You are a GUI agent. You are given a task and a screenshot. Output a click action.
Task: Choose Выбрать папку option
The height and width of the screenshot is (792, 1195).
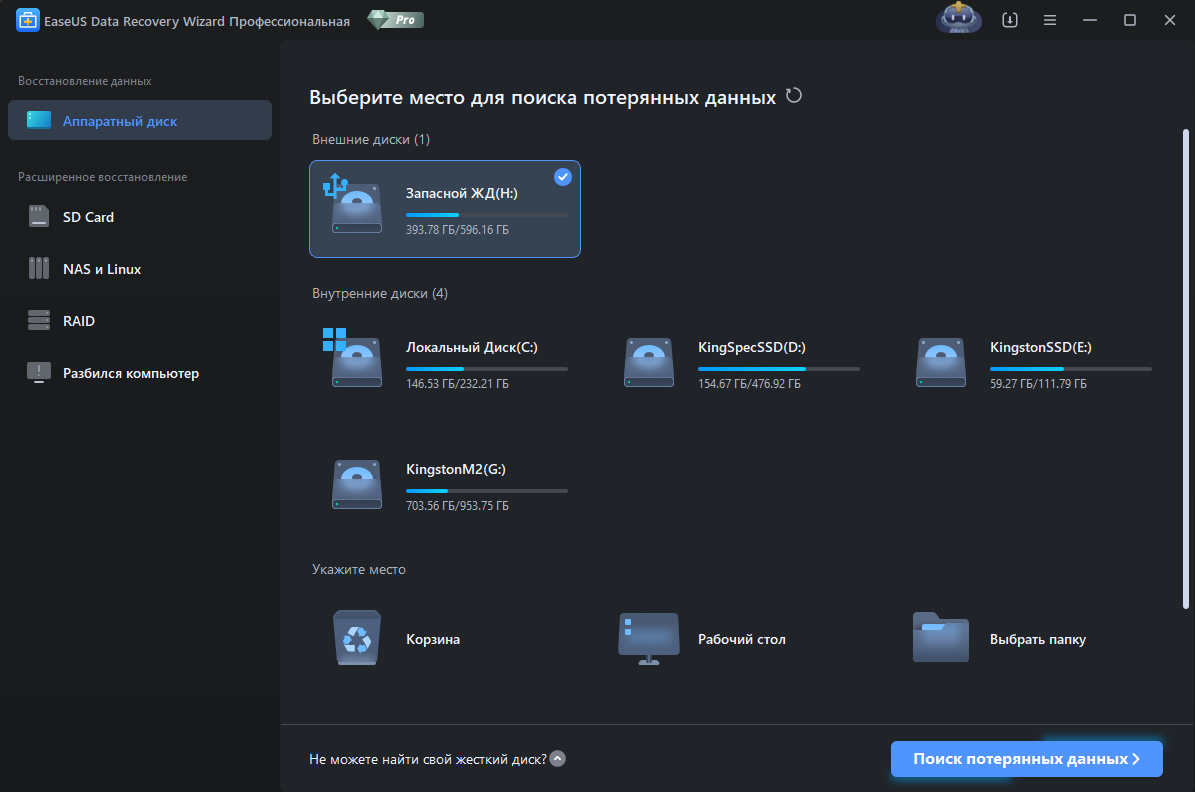point(1037,640)
